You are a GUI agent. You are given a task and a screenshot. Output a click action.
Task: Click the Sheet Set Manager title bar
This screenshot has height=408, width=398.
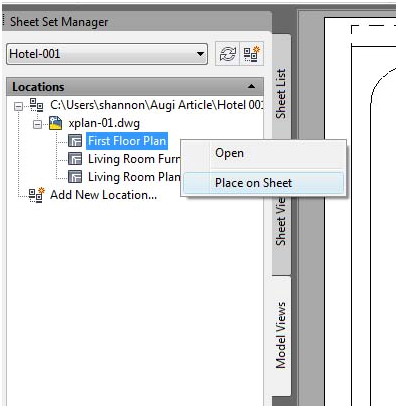(x=137, y=22)
